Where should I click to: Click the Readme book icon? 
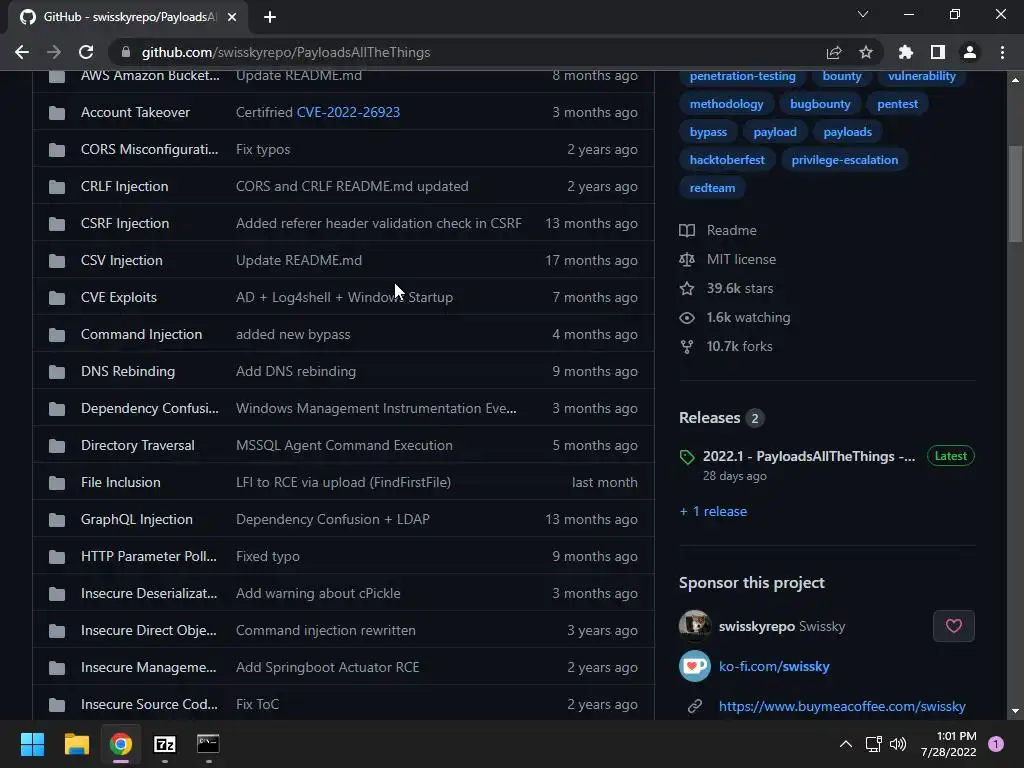tap(687, 231)
